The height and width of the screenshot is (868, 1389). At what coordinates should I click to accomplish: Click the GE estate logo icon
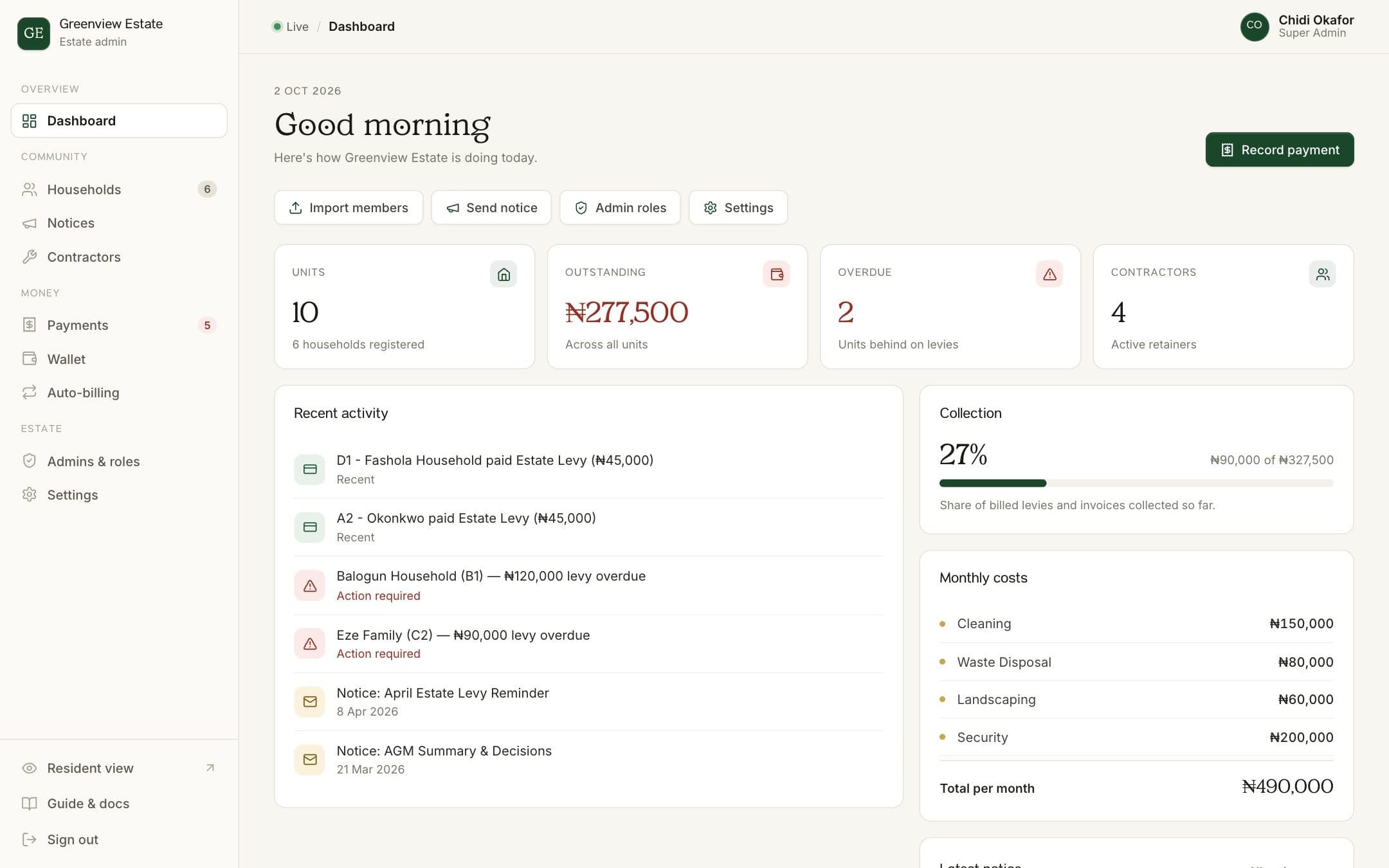tap(33, 33)
